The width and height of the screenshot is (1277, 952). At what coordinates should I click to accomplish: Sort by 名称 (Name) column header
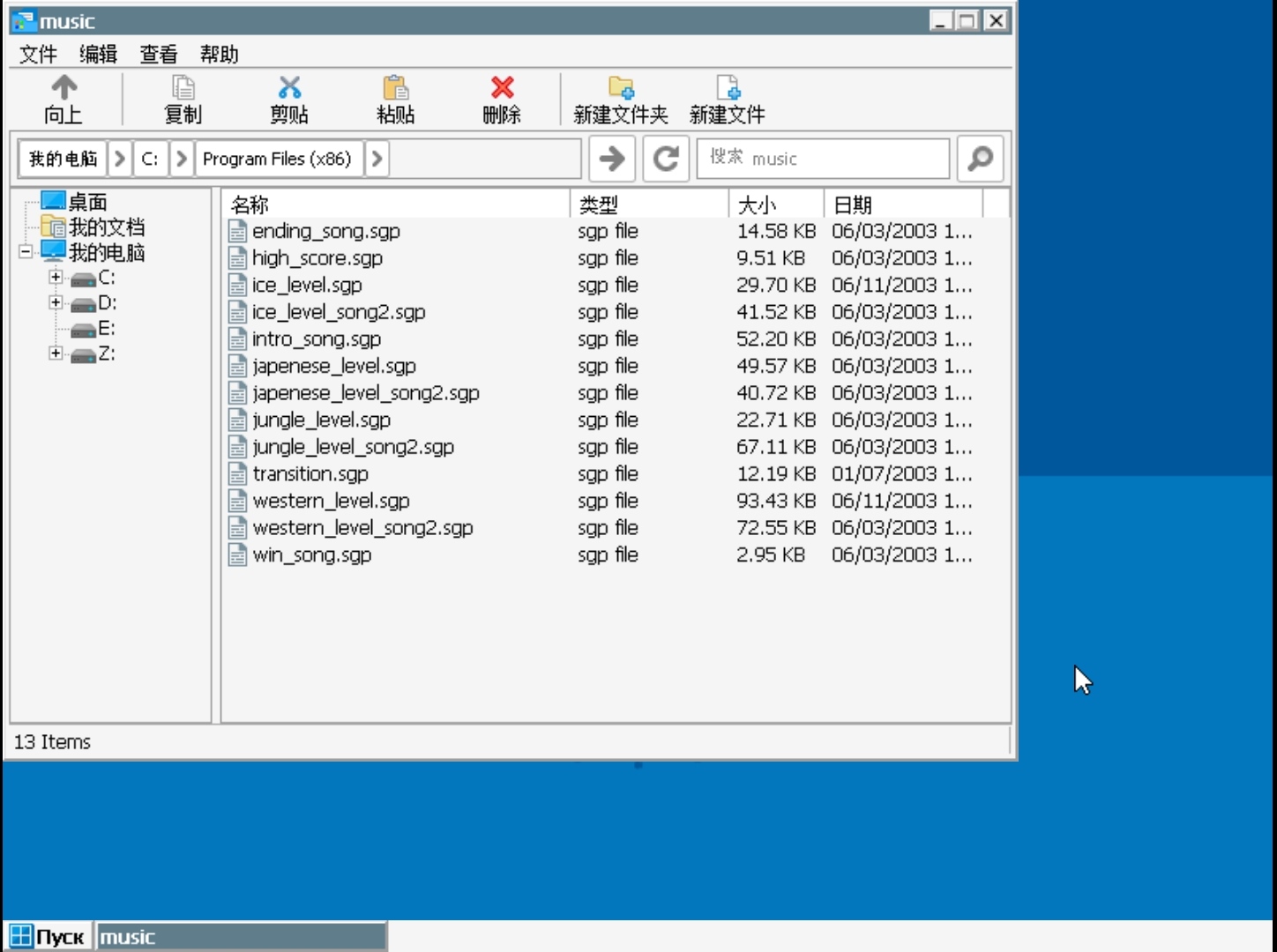pyautogui.click(x=396, y=205)
